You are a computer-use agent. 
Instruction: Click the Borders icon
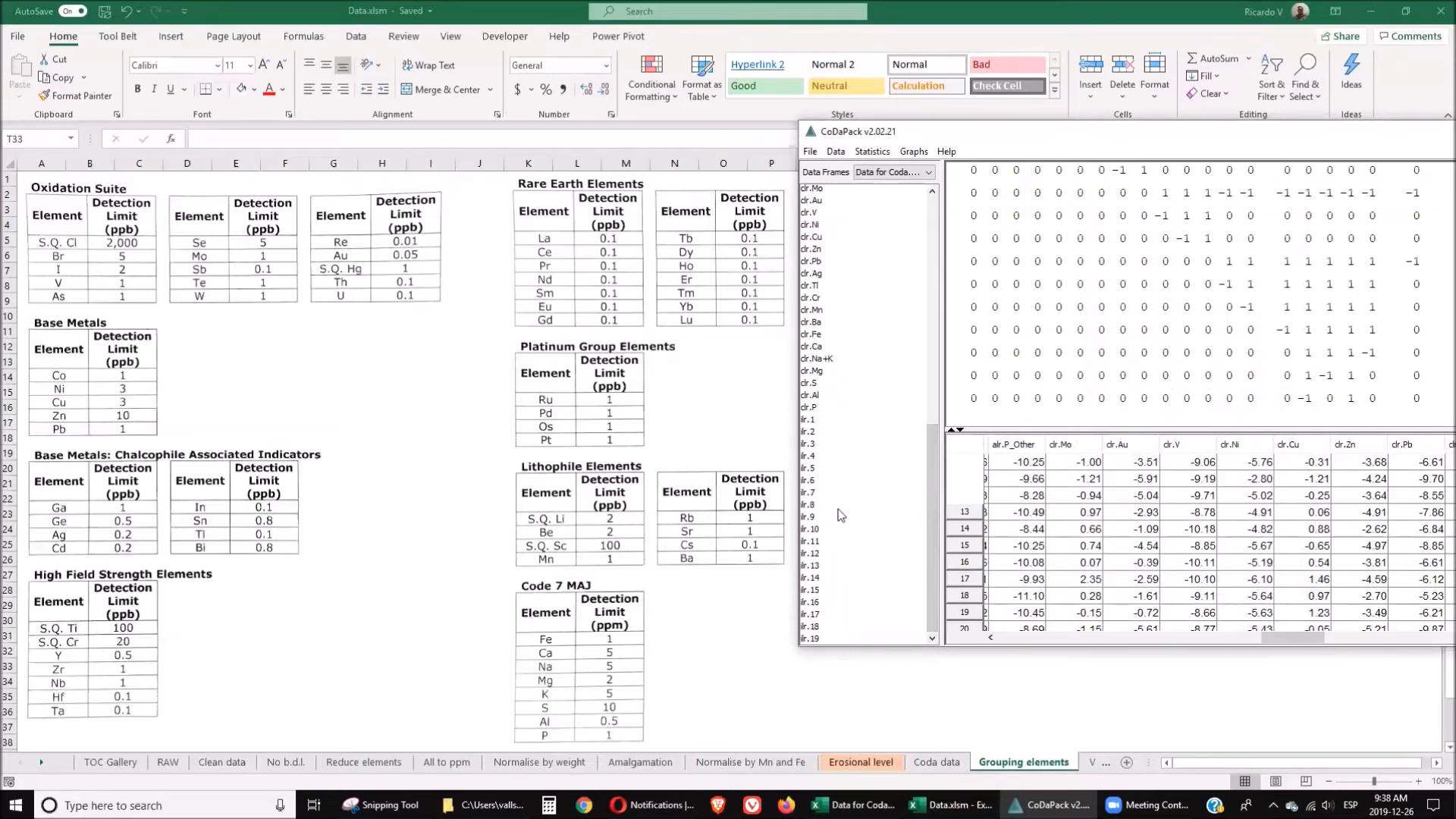point(206,89)
